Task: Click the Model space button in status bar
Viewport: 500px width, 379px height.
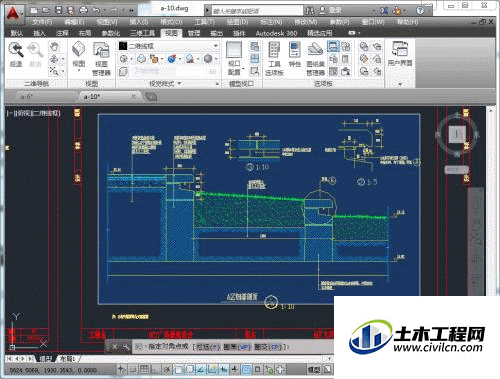Action: click(x=313, y=369)
